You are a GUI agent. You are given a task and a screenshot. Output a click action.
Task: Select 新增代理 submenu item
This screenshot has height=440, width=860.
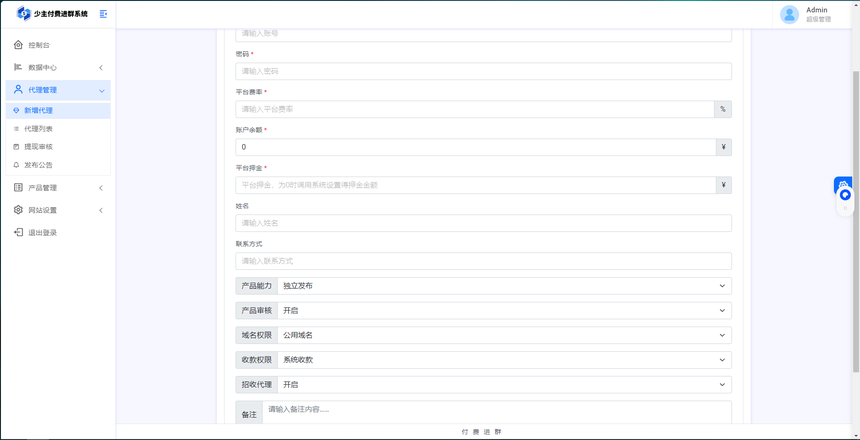pyautogui.click(x=58, y=110)
